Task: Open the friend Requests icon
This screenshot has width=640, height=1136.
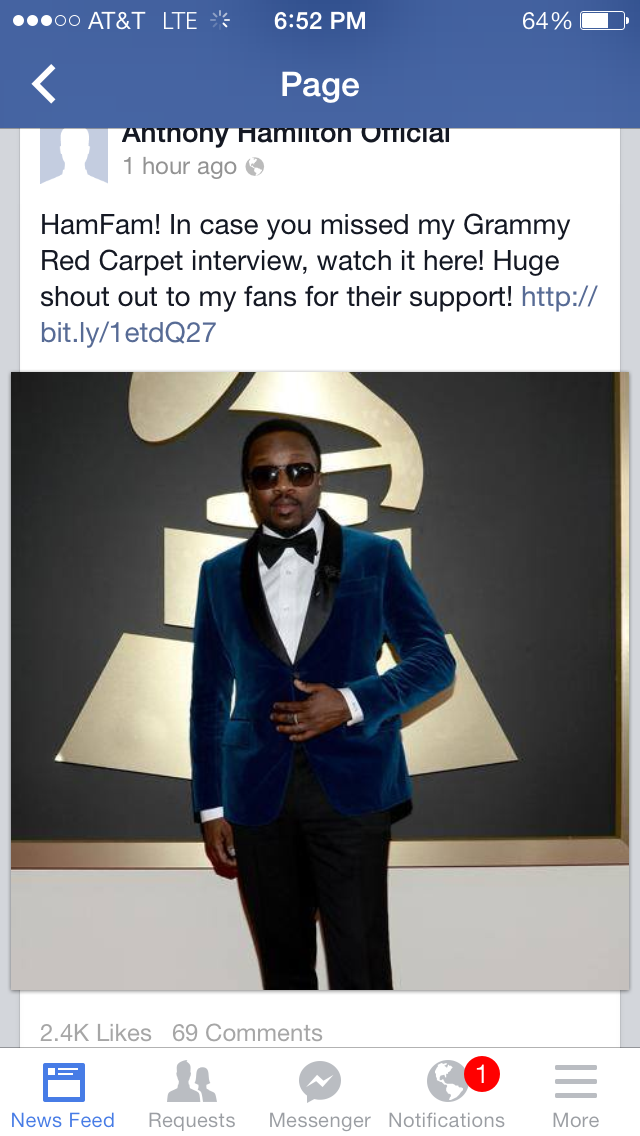Action: tap(192, 1082)
